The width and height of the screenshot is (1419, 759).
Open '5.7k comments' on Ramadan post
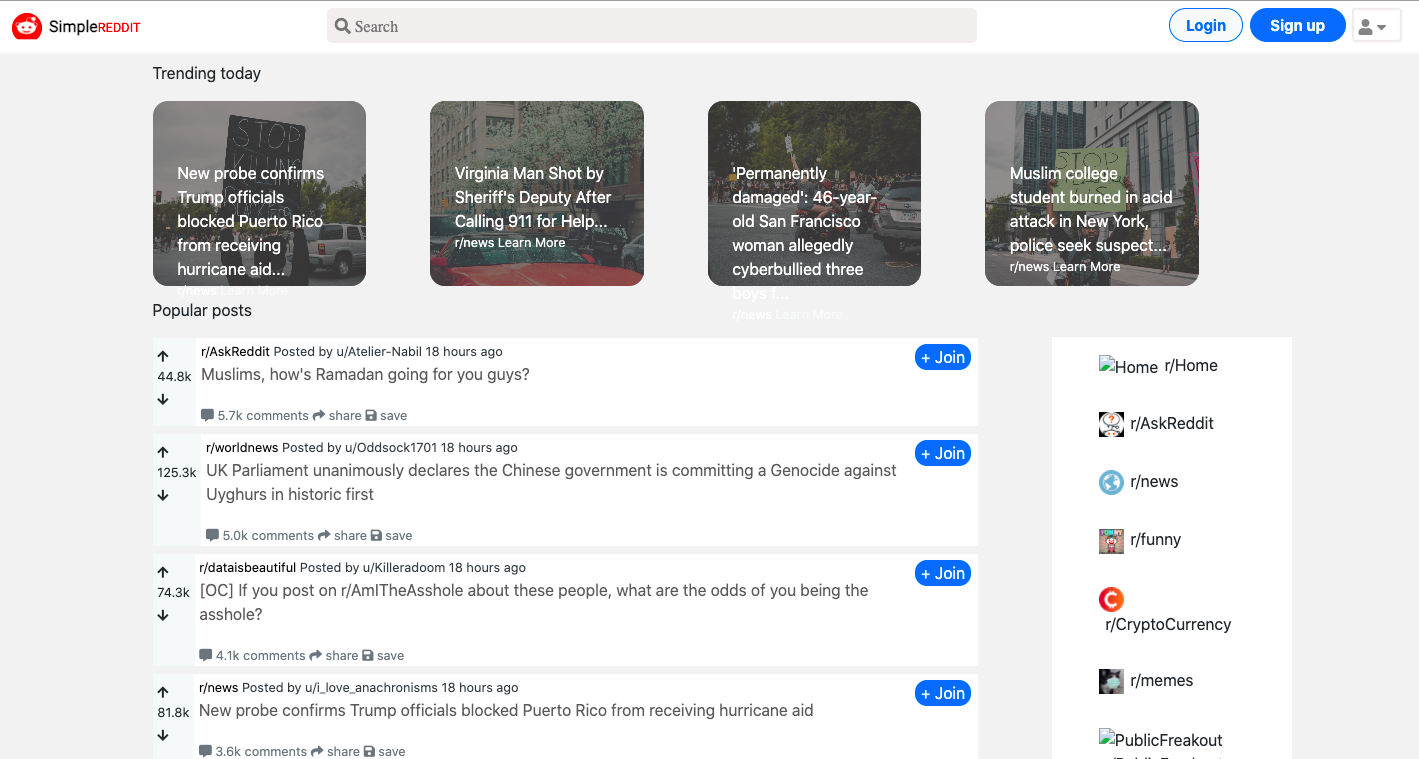263,416
